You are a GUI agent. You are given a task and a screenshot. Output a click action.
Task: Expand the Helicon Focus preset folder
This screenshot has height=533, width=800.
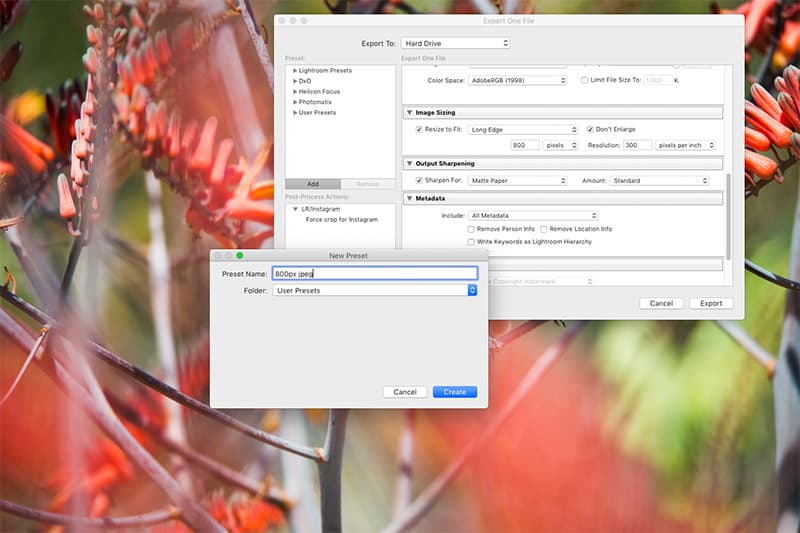(295, 92)
